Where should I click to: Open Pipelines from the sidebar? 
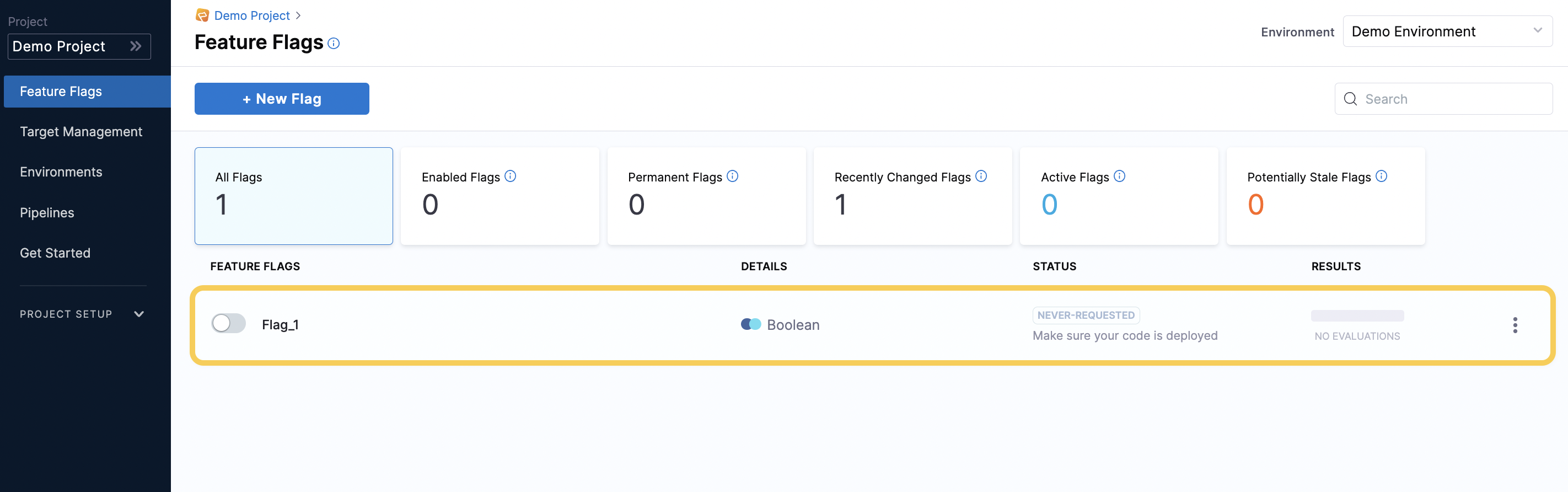[47, 212]
